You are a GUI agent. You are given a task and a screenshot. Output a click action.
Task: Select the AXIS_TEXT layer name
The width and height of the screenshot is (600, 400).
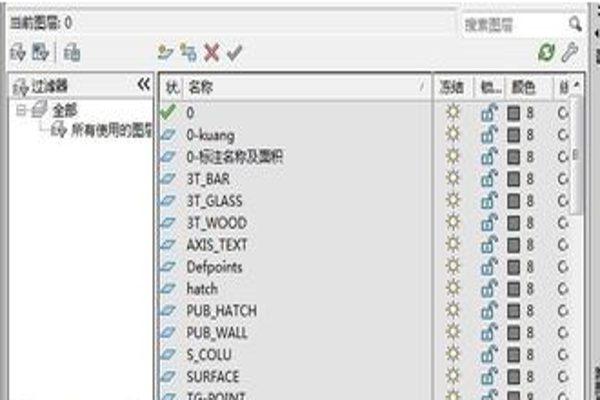click(217, 245)
